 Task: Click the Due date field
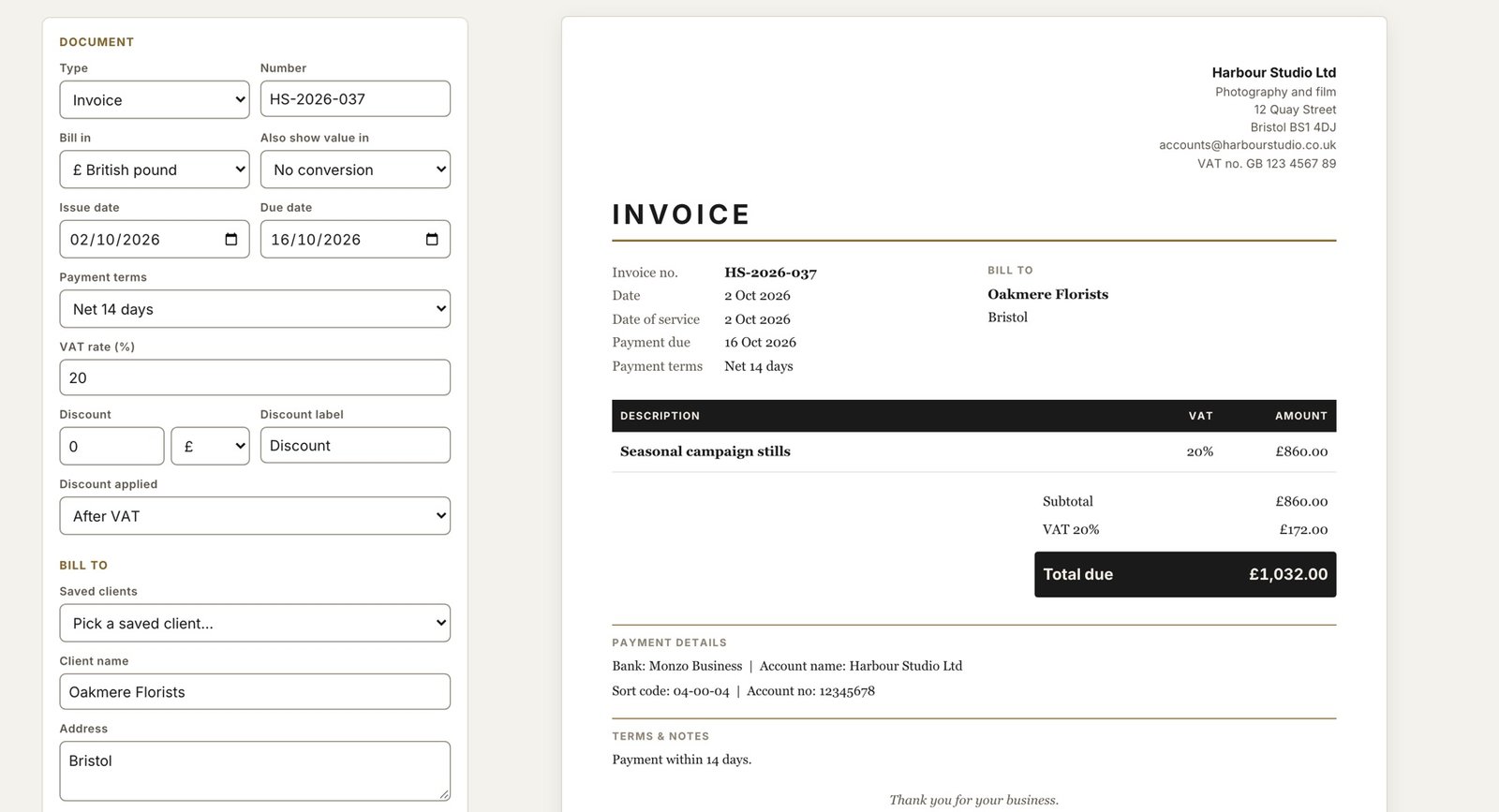(x=355, y=240)
